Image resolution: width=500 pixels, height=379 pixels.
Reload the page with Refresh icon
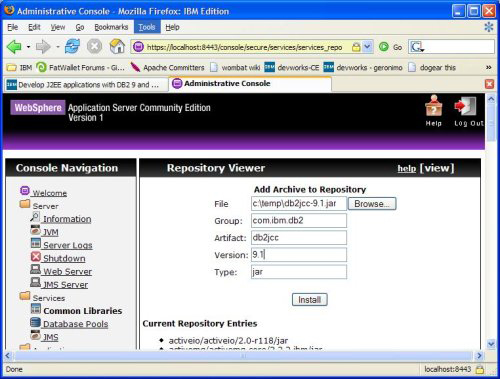click(72, 46)
